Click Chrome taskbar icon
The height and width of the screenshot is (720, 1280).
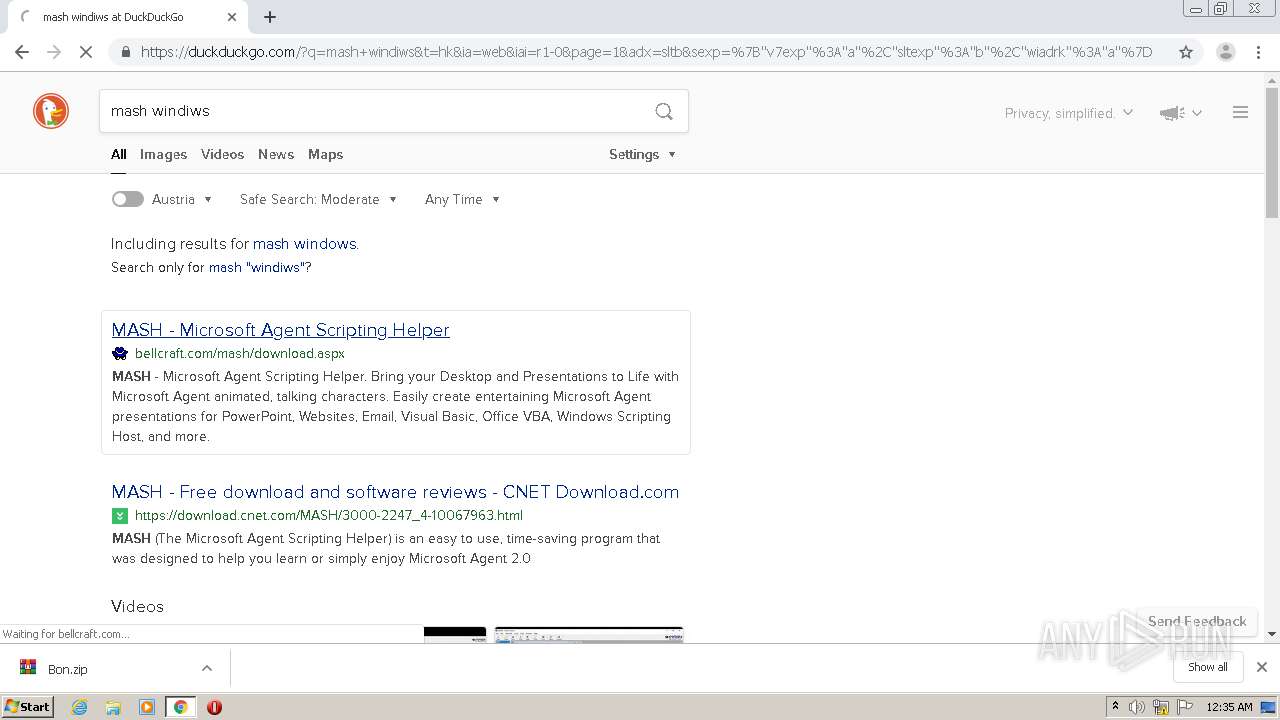point(180,707)
